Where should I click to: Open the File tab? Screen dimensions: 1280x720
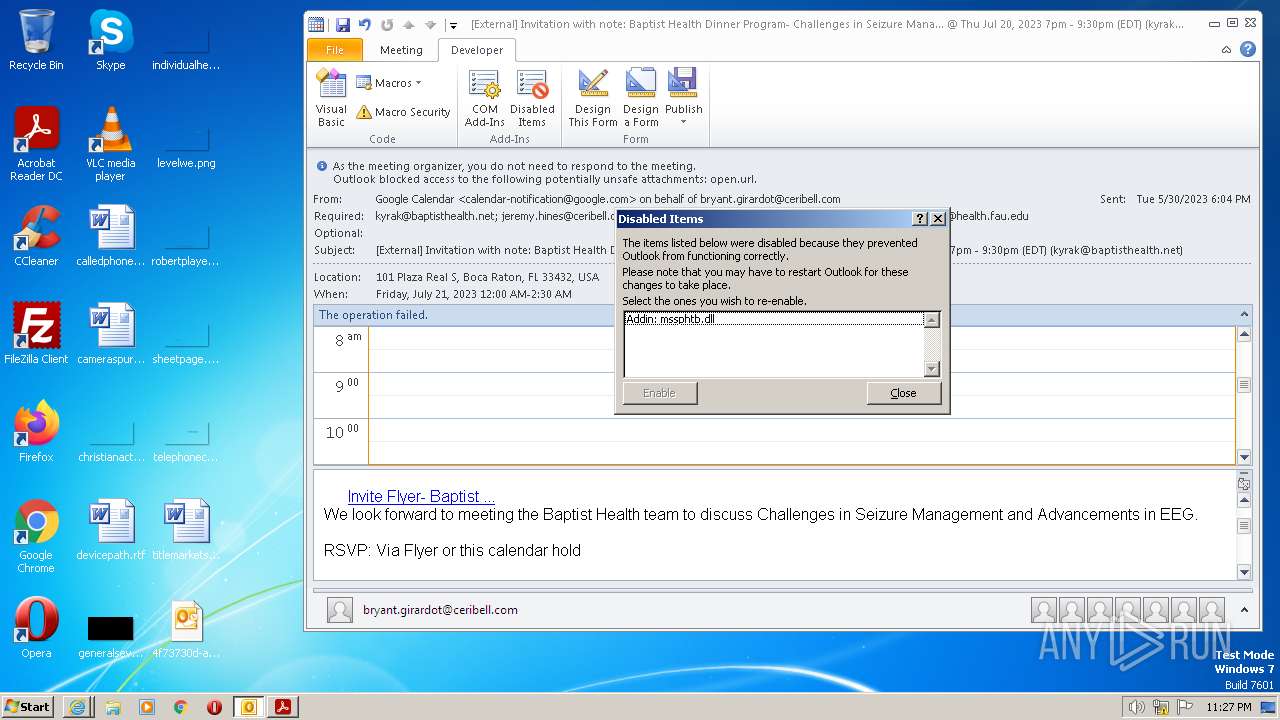coord(335,50)
